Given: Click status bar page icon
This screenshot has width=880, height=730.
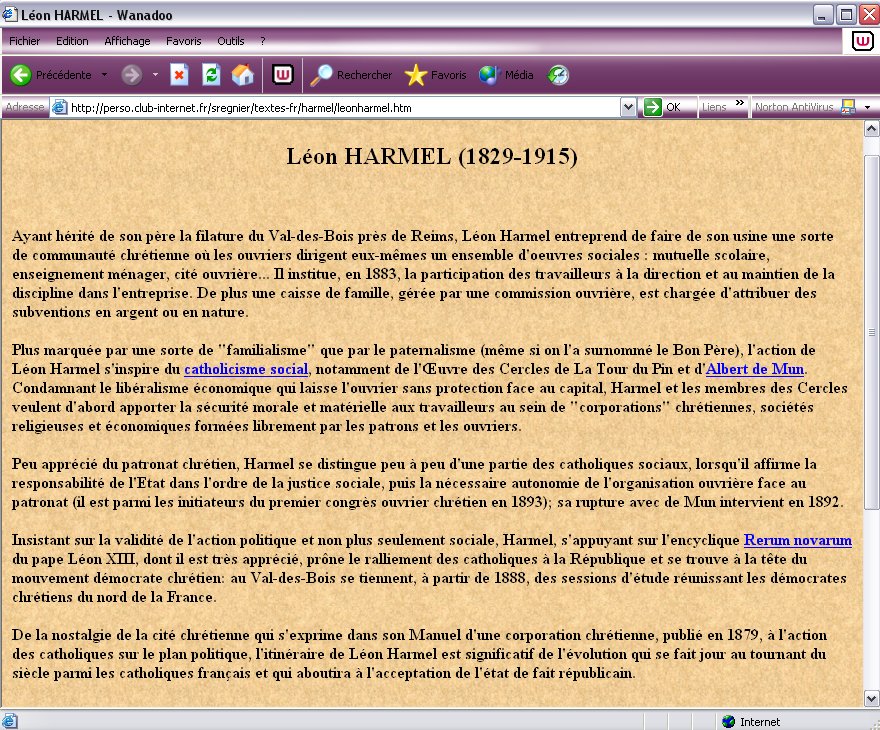Looking at the screenshot, I should [x=9, y=722].
